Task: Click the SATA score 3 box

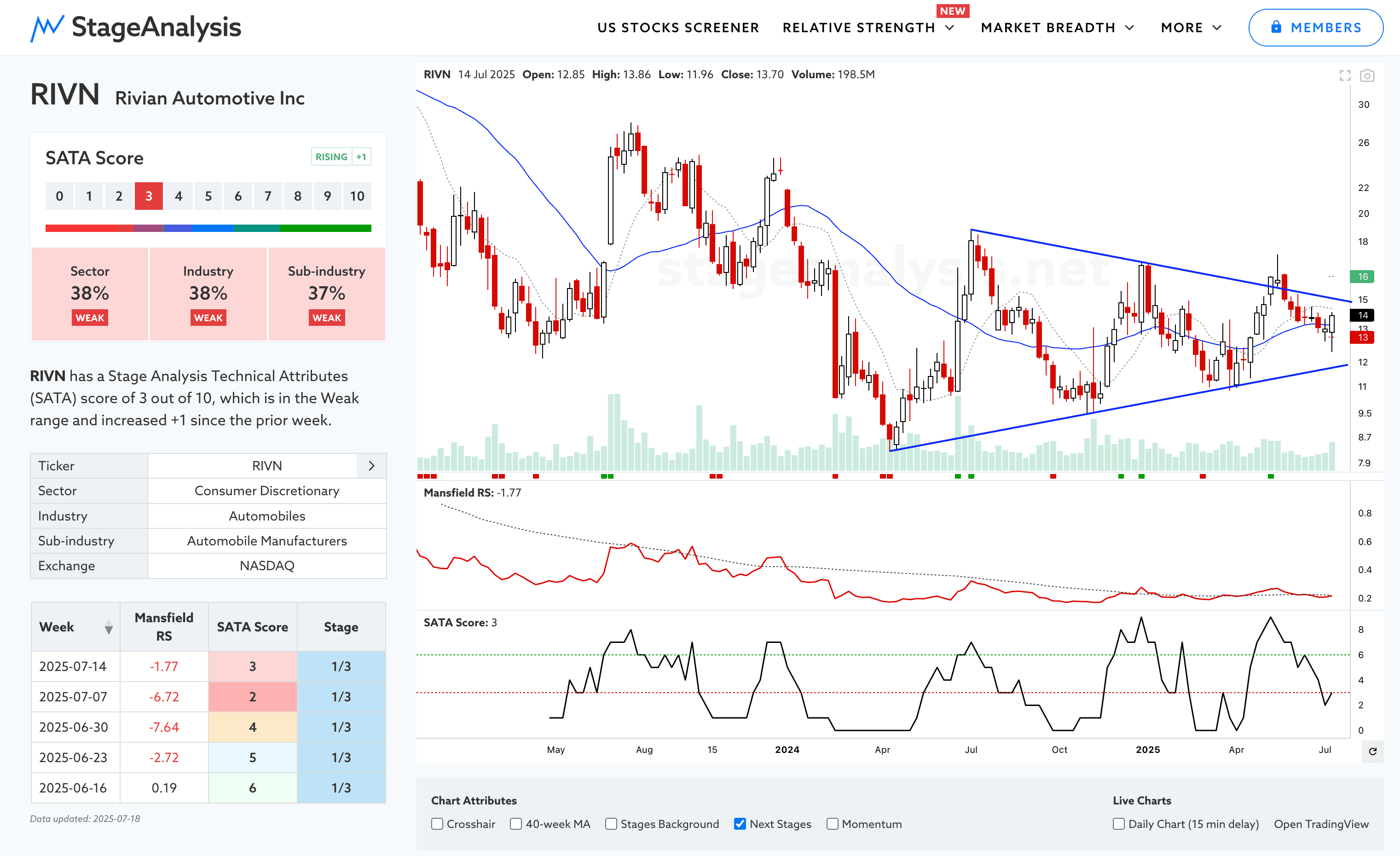Action: click(148, 196)
